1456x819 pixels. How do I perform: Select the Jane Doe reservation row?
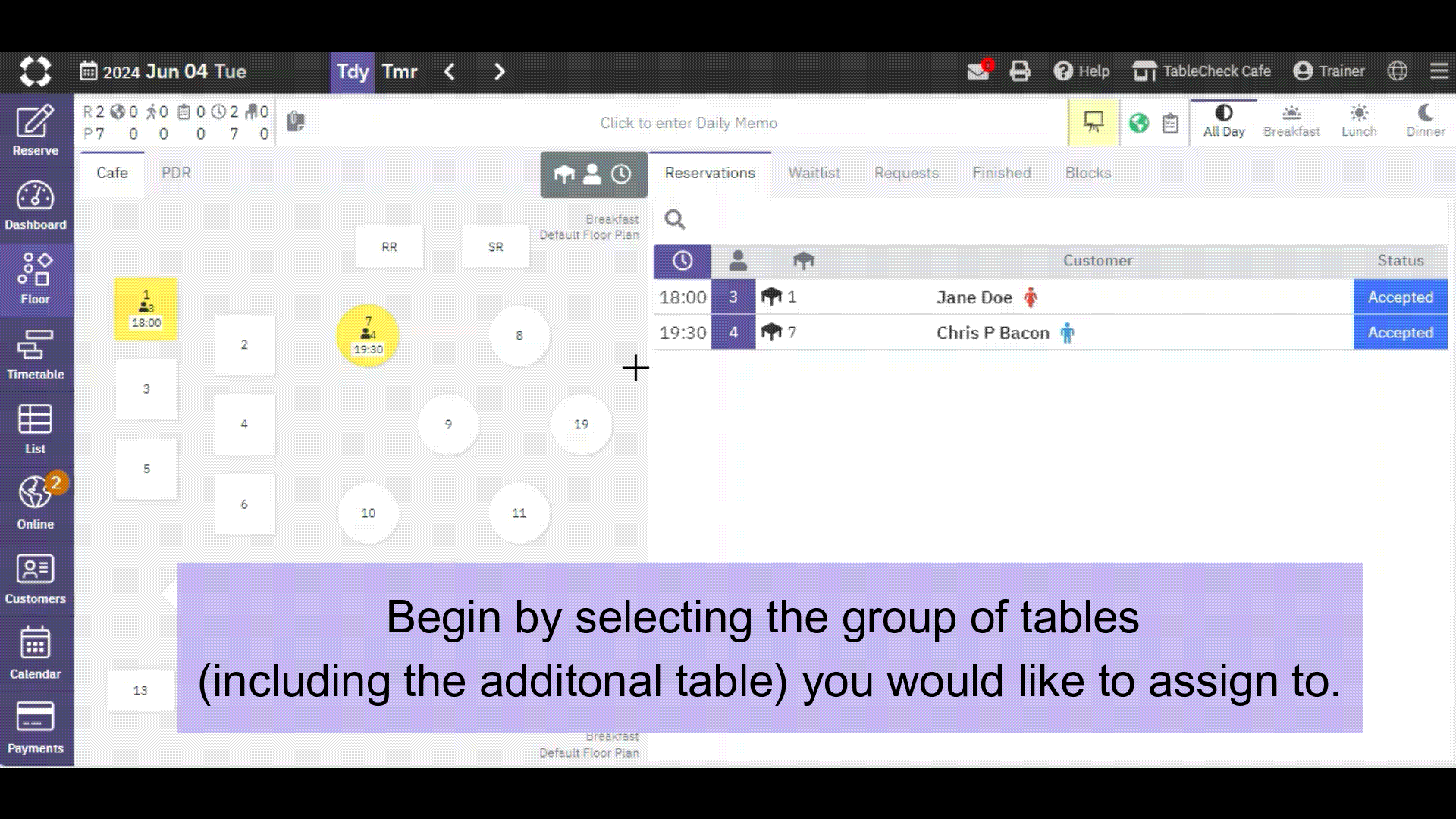pyautogui.click(x=1050, y=297)
